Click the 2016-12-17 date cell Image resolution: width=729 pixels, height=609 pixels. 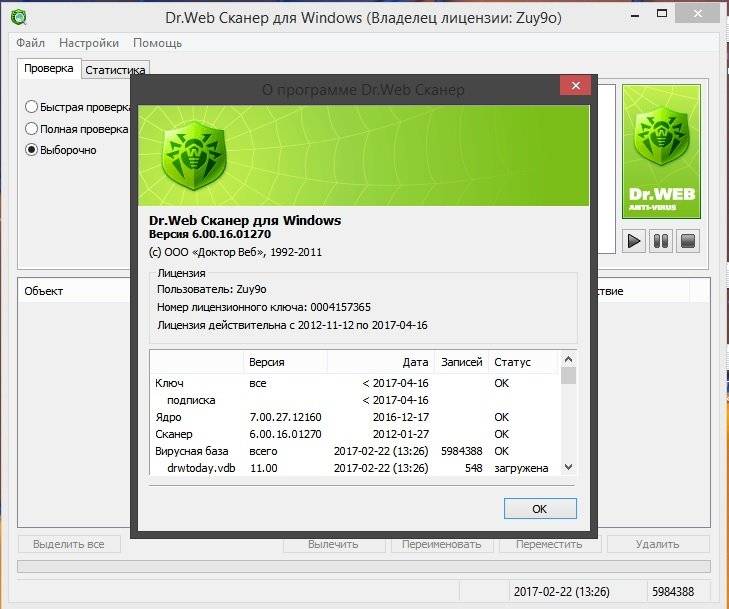point(401,417)
